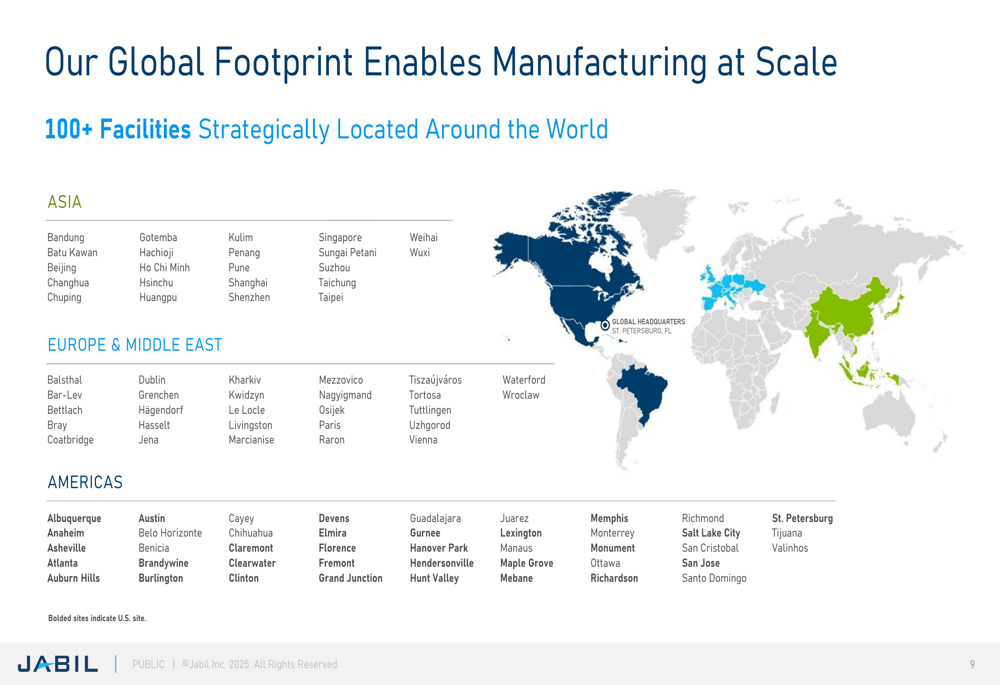Click 'Memphis' in the Americas list

pos(609,519)
